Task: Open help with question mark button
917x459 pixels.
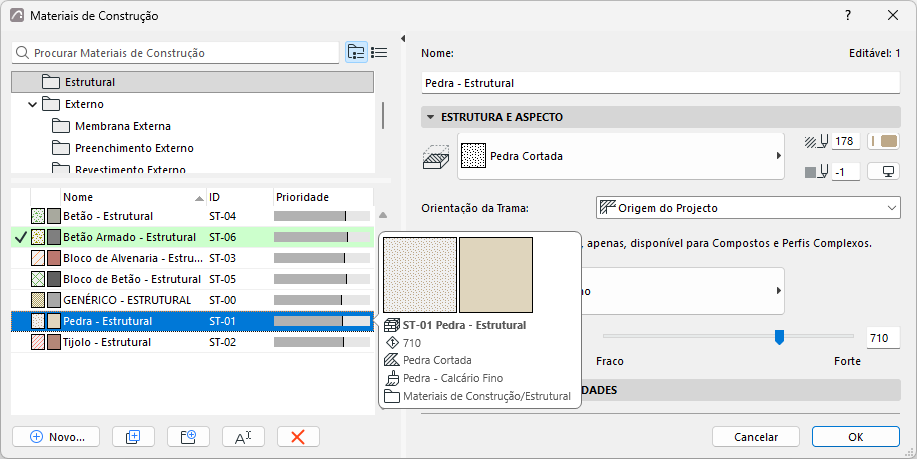Action: [848, 16]
